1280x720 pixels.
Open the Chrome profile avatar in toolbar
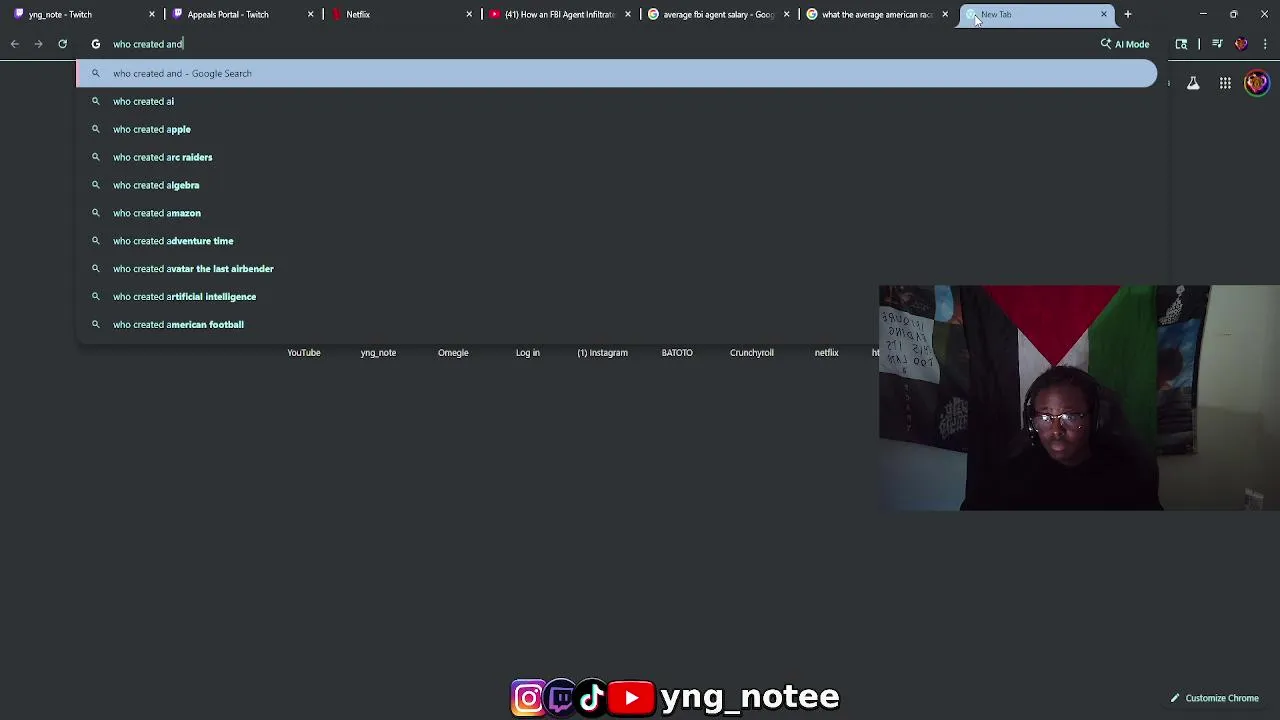click(1241, 44)
